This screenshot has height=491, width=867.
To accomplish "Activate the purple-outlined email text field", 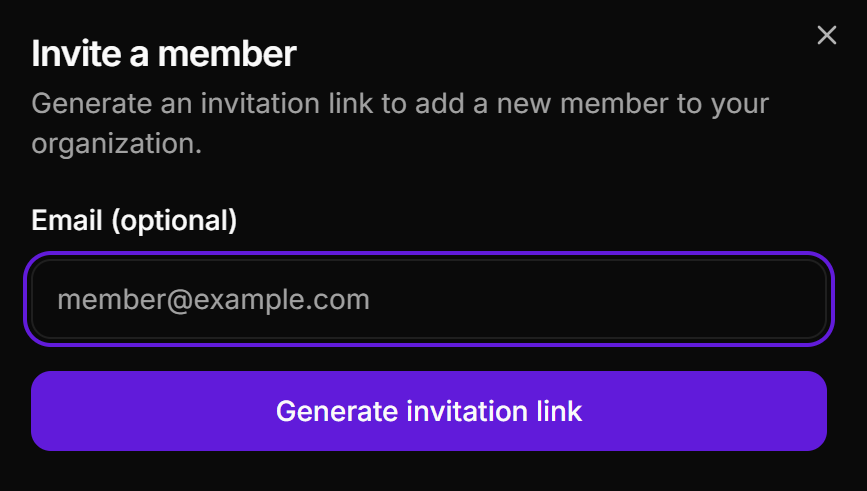I will coord(429,299).
